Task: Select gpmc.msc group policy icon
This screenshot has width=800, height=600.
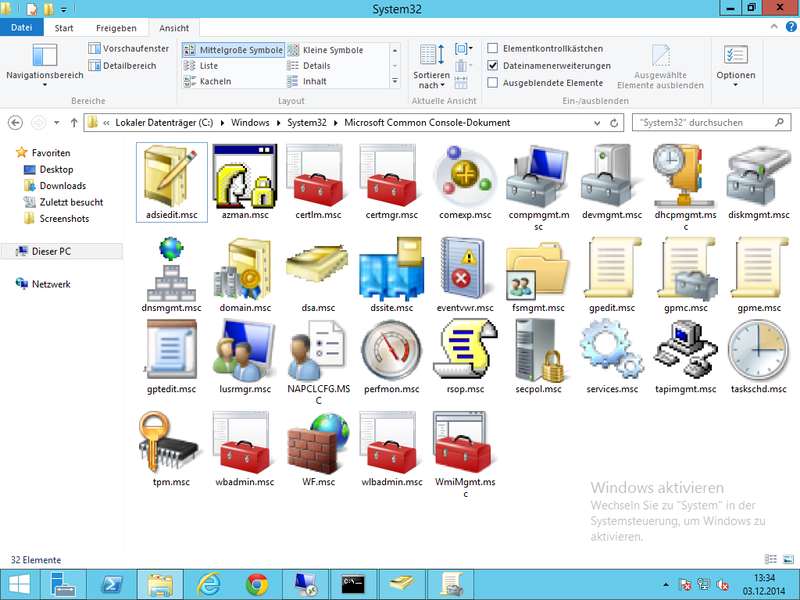Action: 685,269
